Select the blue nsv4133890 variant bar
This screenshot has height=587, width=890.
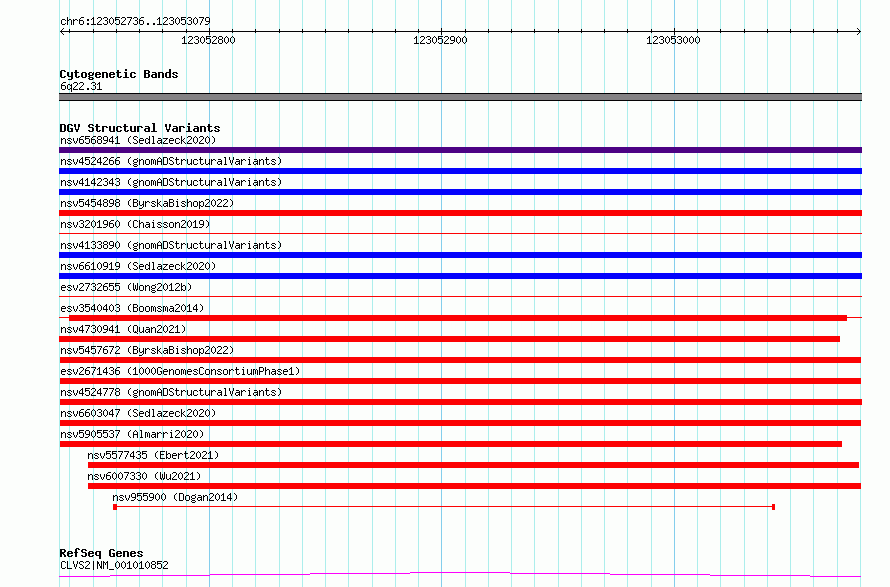(x=460, y=255)
